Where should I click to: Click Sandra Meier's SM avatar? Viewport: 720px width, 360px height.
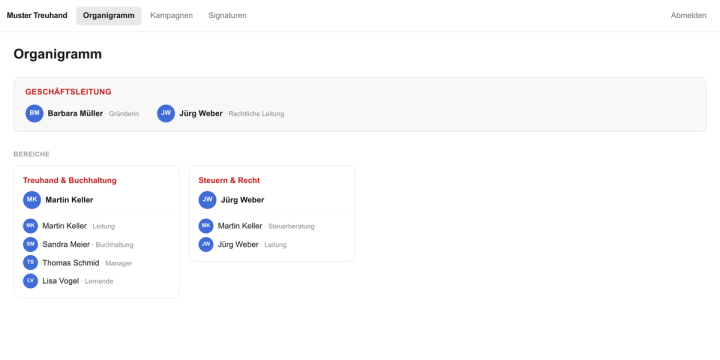(30, 244)
